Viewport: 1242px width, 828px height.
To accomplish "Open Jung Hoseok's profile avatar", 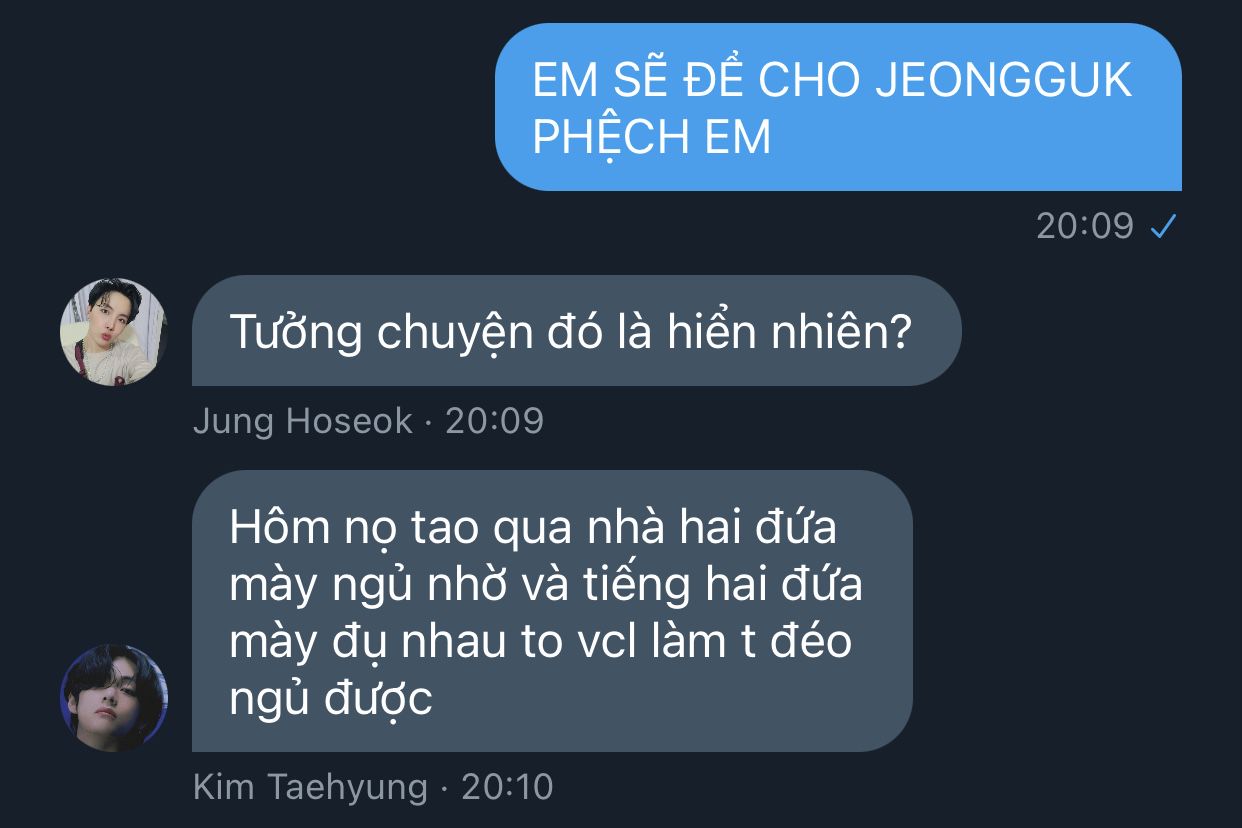I will 114,332.
